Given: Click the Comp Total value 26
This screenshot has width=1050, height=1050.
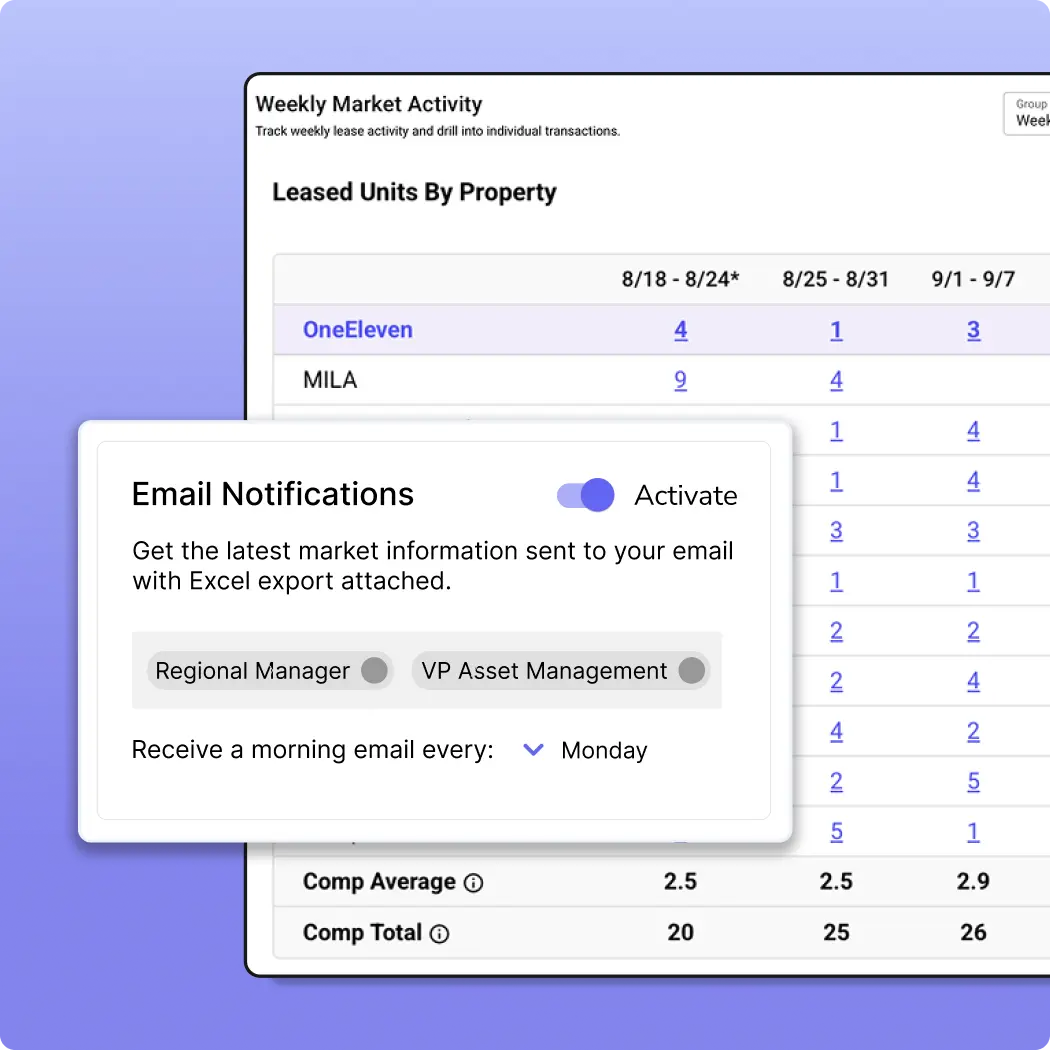Looking at the screenshot, I should [973, 932].
